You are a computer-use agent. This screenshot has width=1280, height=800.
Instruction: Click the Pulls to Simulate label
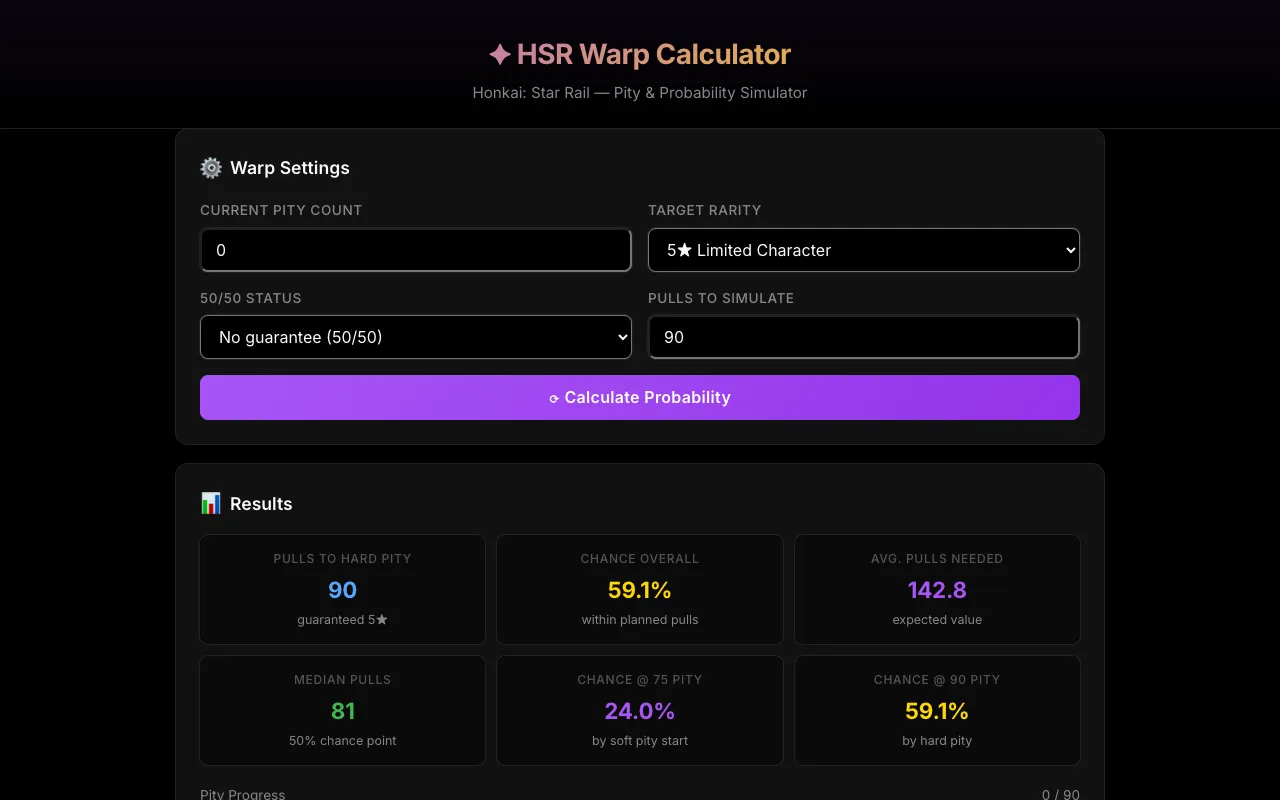[721, 298]
